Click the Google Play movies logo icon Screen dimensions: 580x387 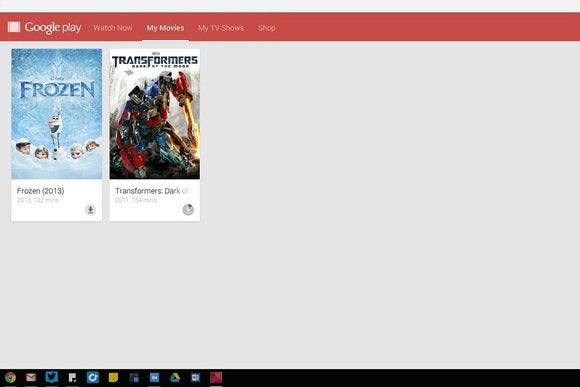click(x=14, y=27)
